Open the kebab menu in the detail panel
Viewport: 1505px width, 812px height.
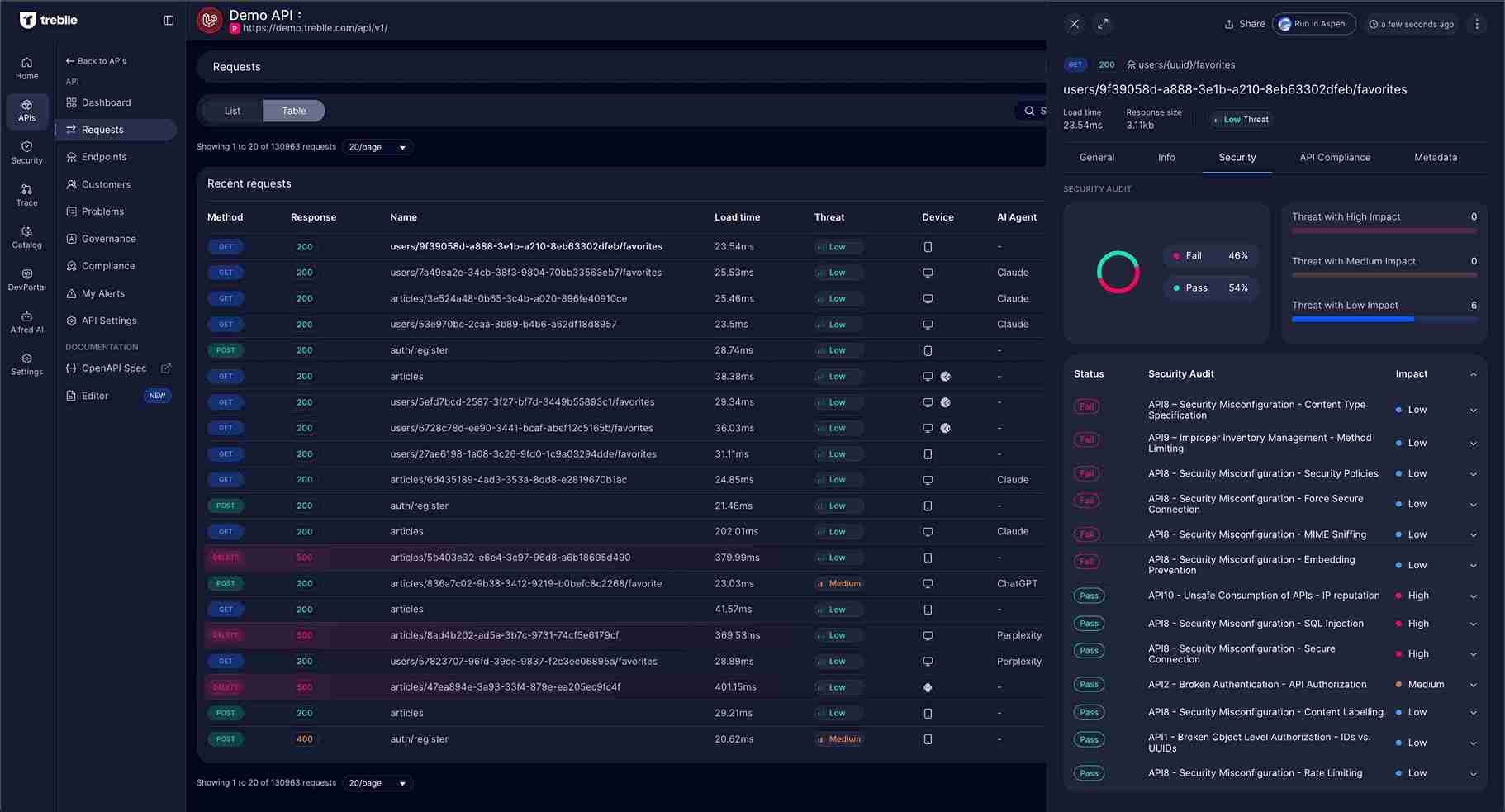click(x=1477, y=24)
